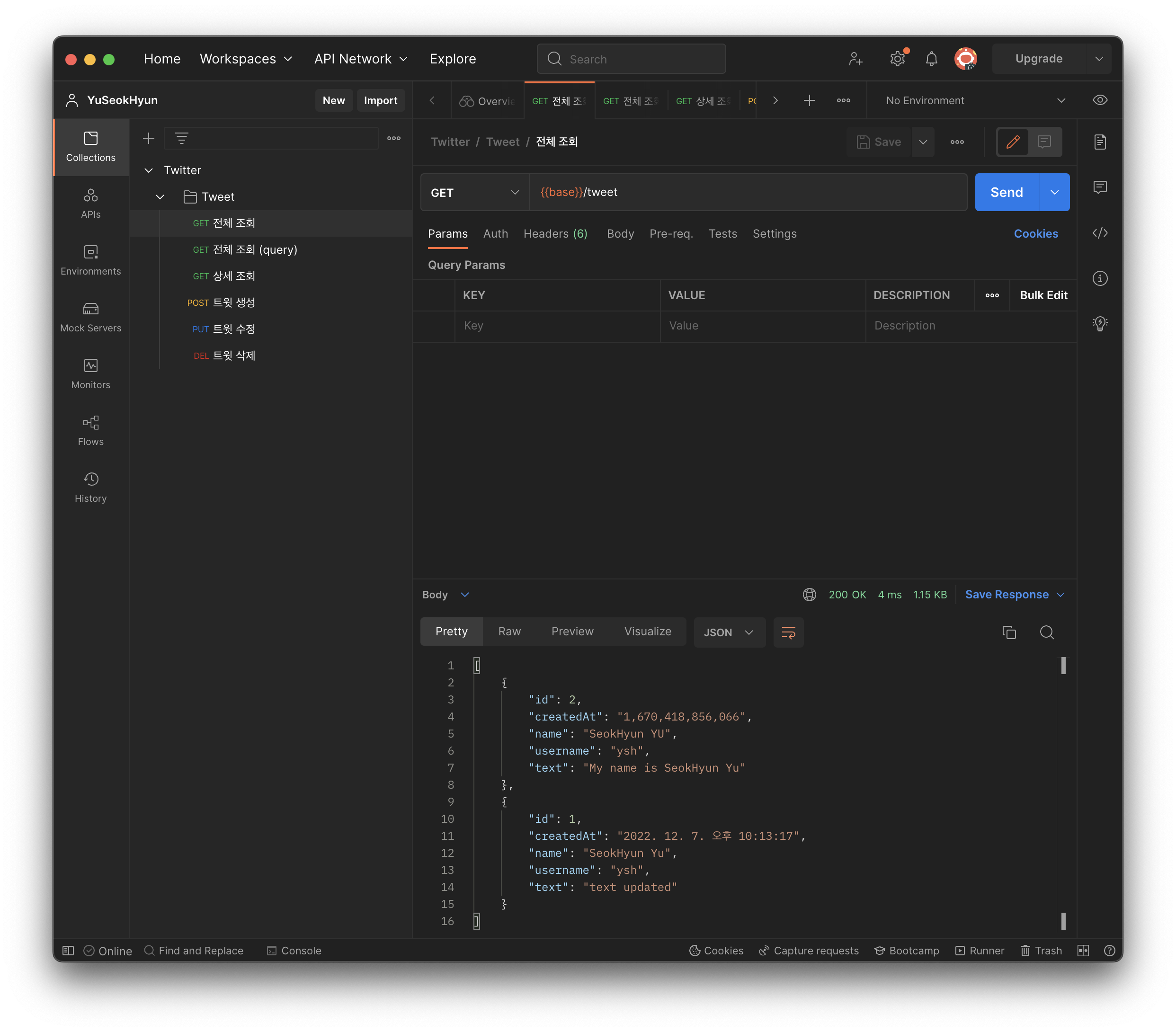Screen dimensions: 1176x1032
Task: Open the API Network menu
Action: tap(361, 59)
